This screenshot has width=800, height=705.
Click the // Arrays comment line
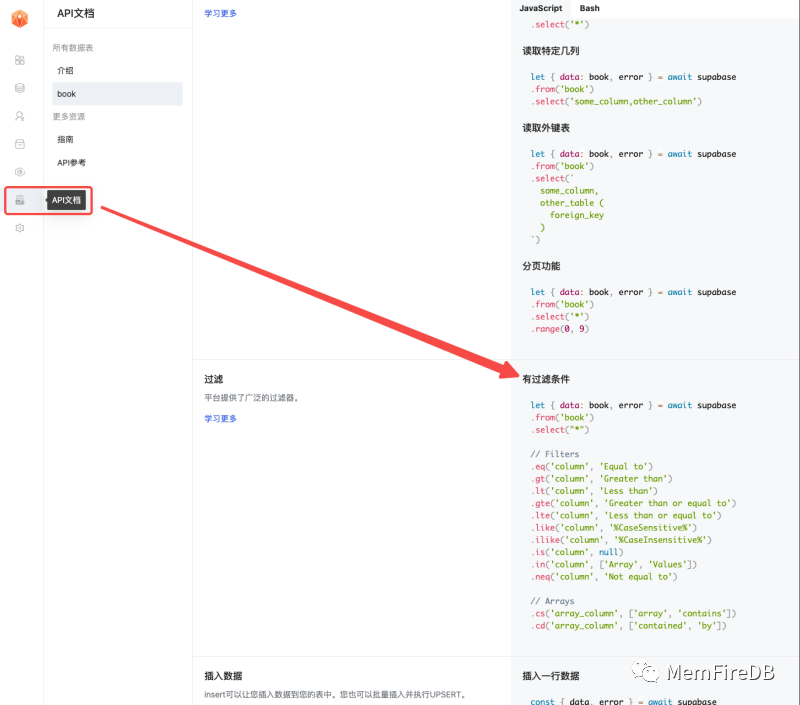[x=552, y=601]
